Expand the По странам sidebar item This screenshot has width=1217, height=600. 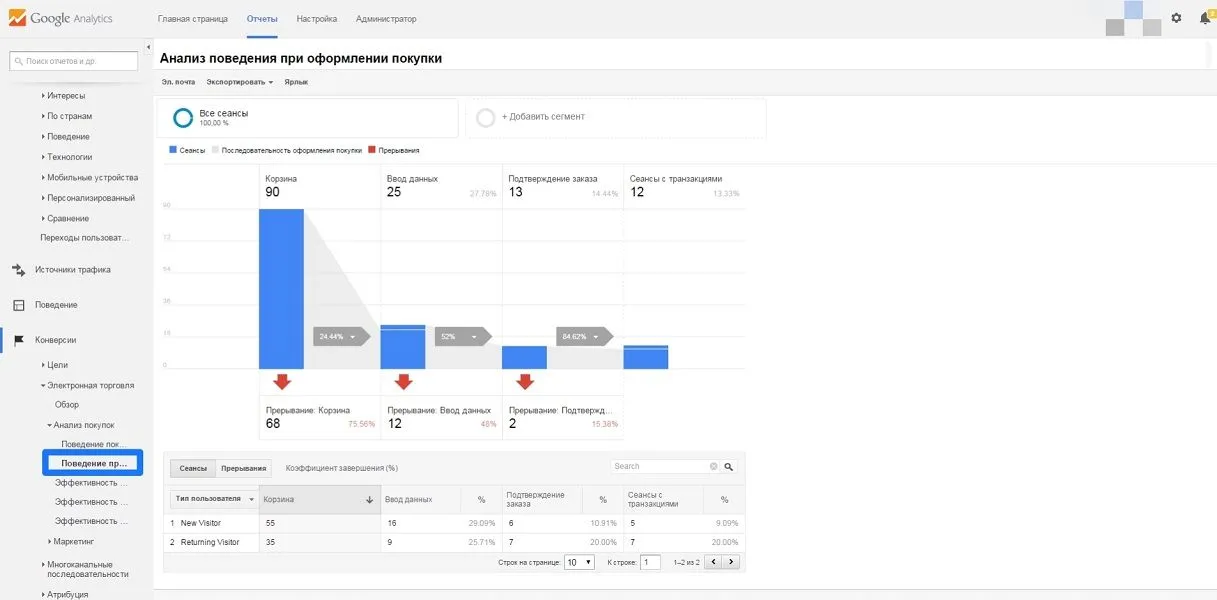(x=67, y=116)
